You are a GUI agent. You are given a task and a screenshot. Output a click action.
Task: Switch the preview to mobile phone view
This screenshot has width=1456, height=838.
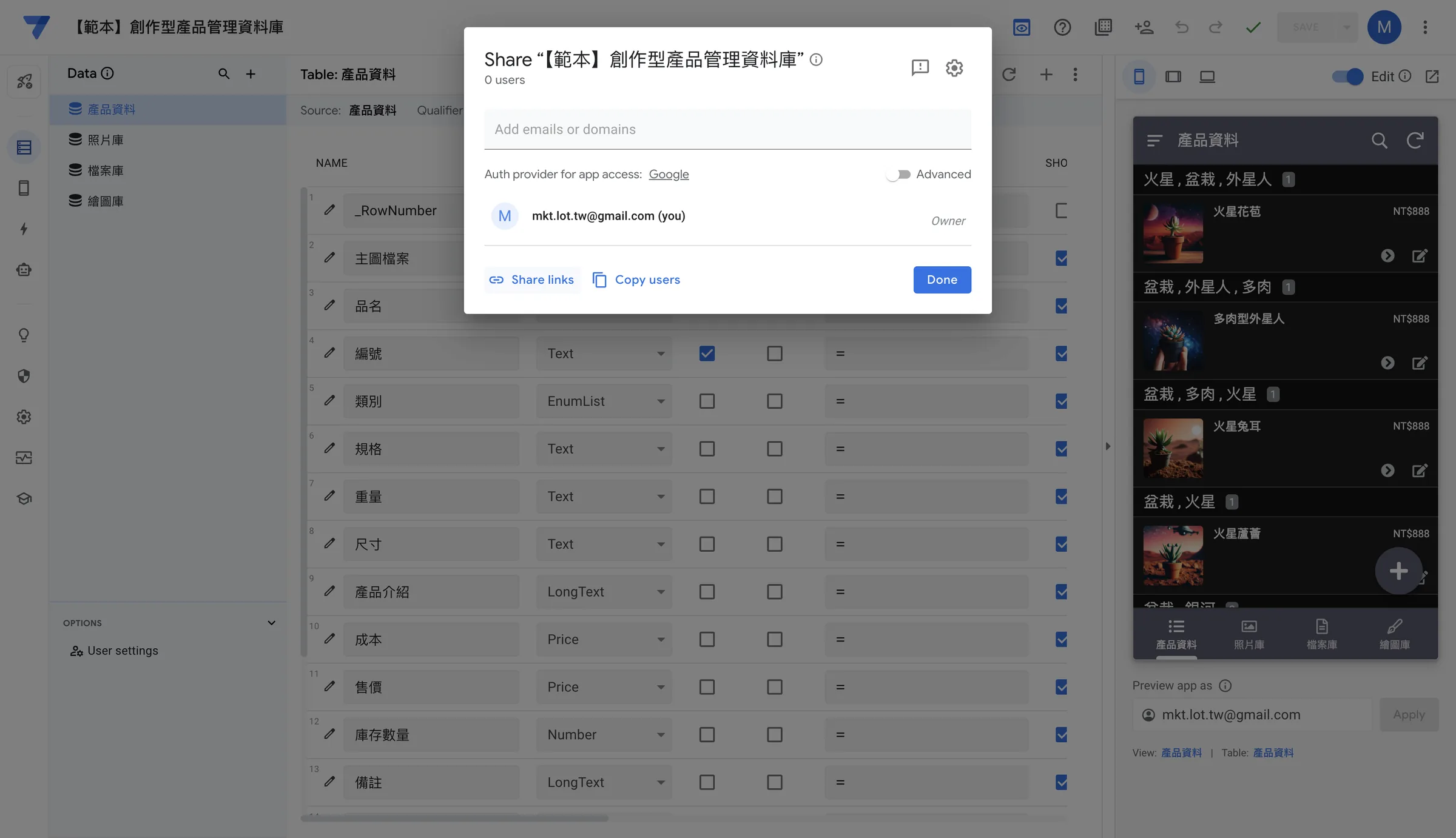[x=1139, y=76]
